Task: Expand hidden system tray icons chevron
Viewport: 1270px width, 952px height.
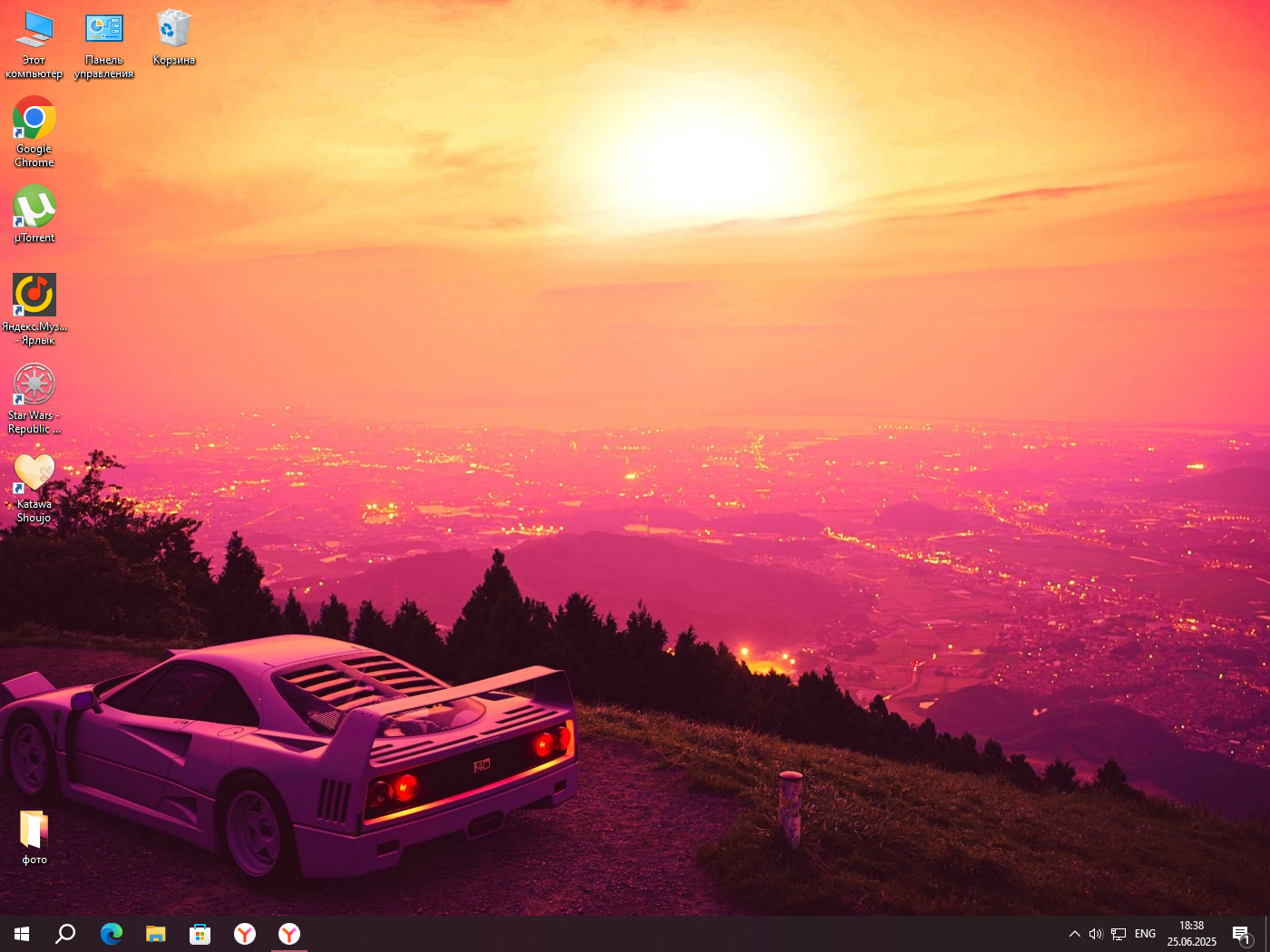Action: pyautogui.click(x=1074, y=934)
